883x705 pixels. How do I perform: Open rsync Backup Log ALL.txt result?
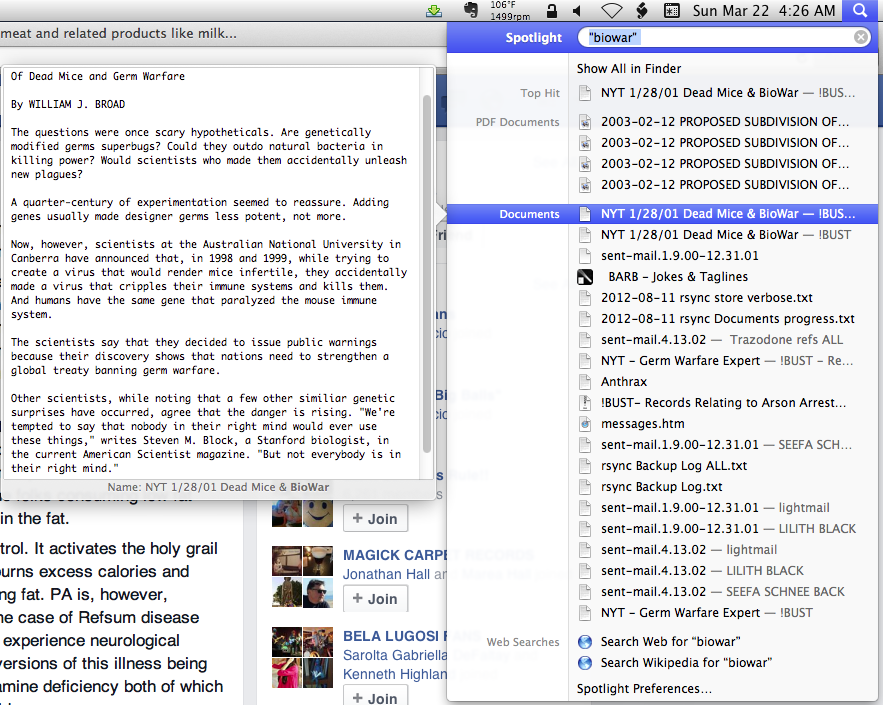pos(674,466)
